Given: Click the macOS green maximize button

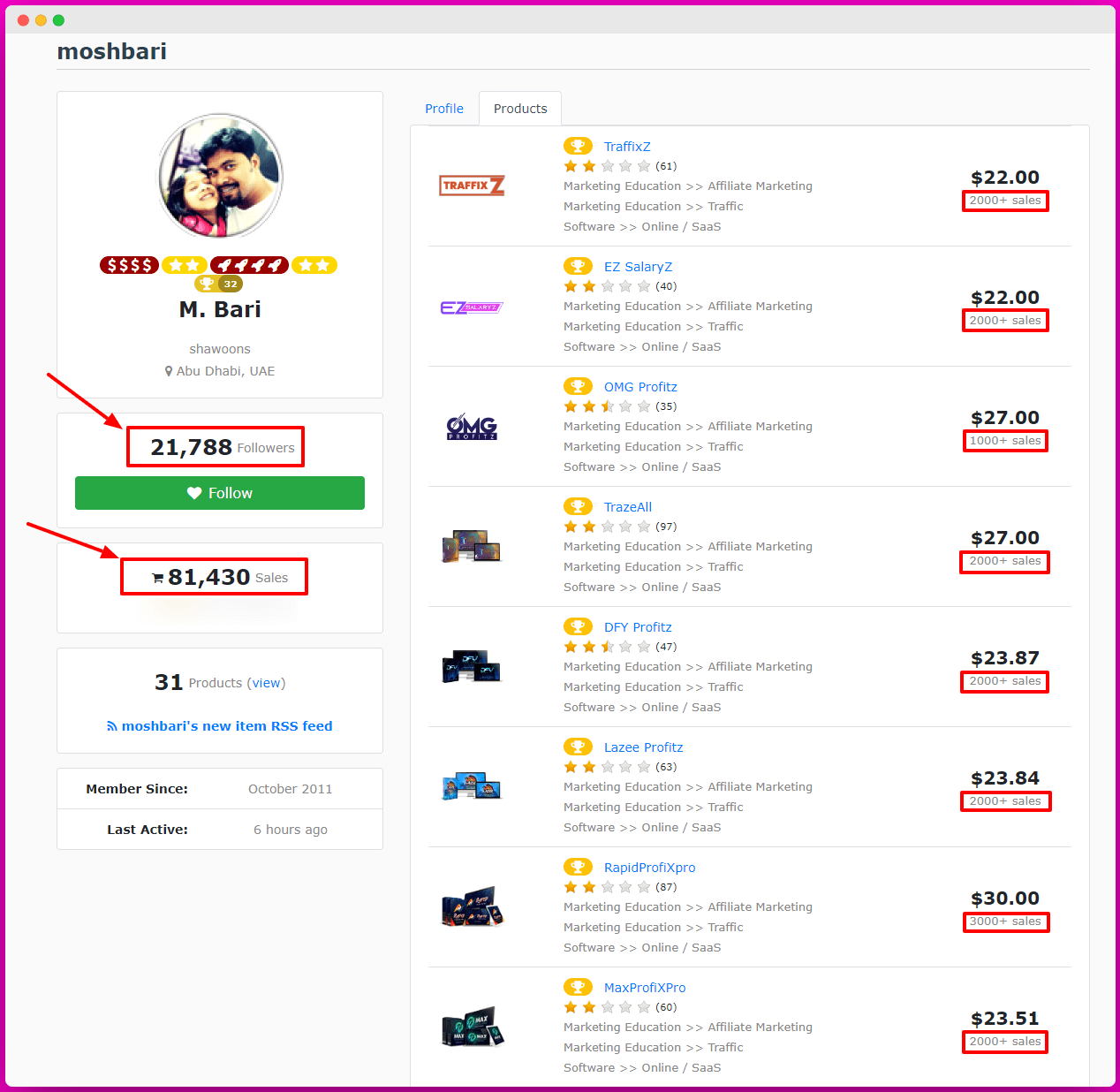Looking at the screenshot, I should (x=58, y=20).
